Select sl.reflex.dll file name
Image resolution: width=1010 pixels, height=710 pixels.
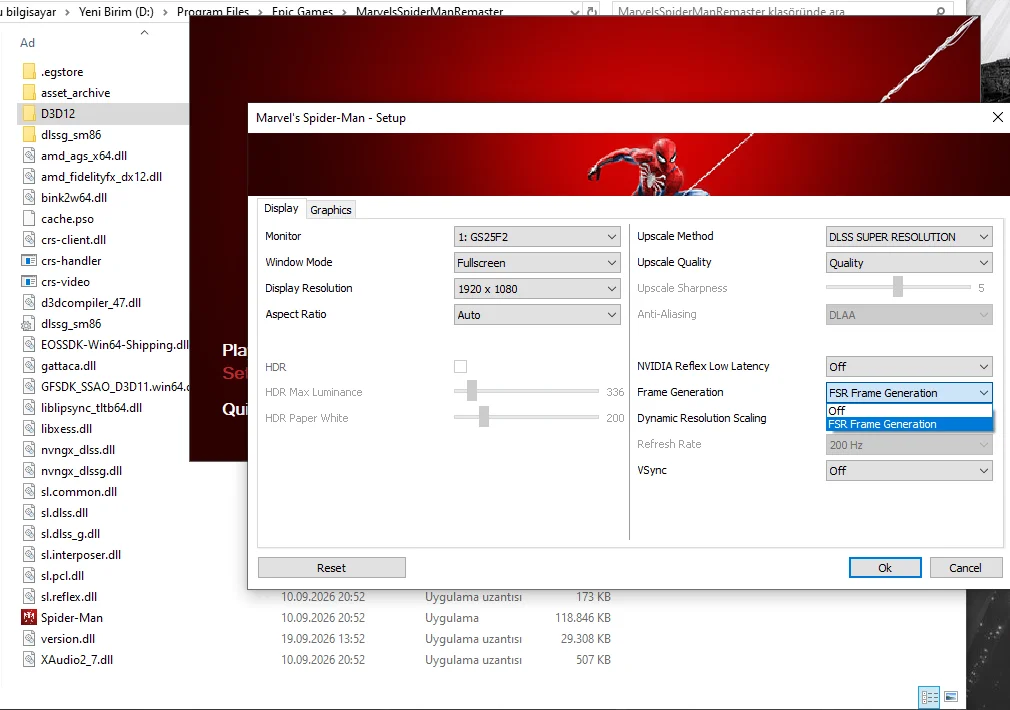69,597
